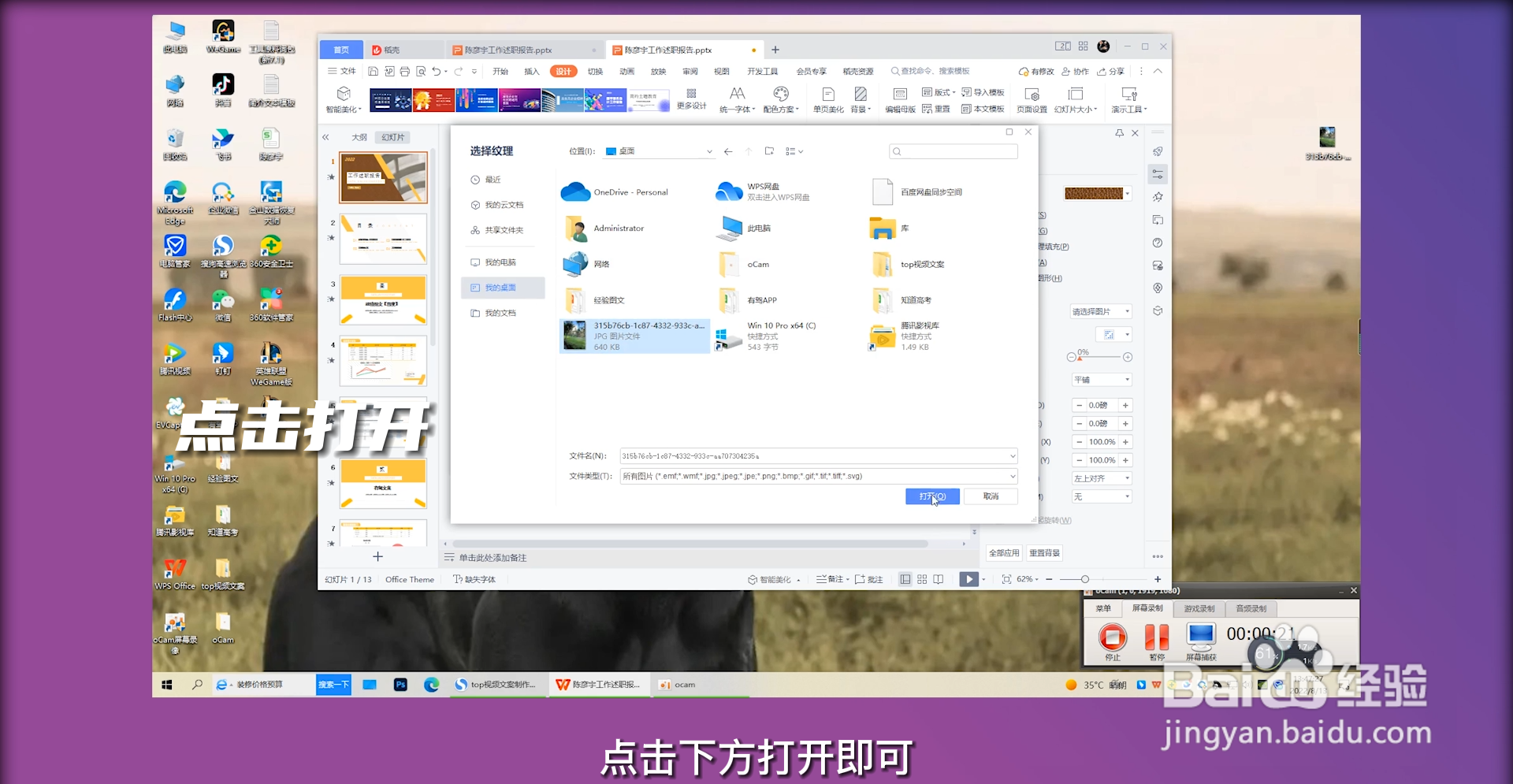Open the view mode dropdown in dialog

(794, 151)
